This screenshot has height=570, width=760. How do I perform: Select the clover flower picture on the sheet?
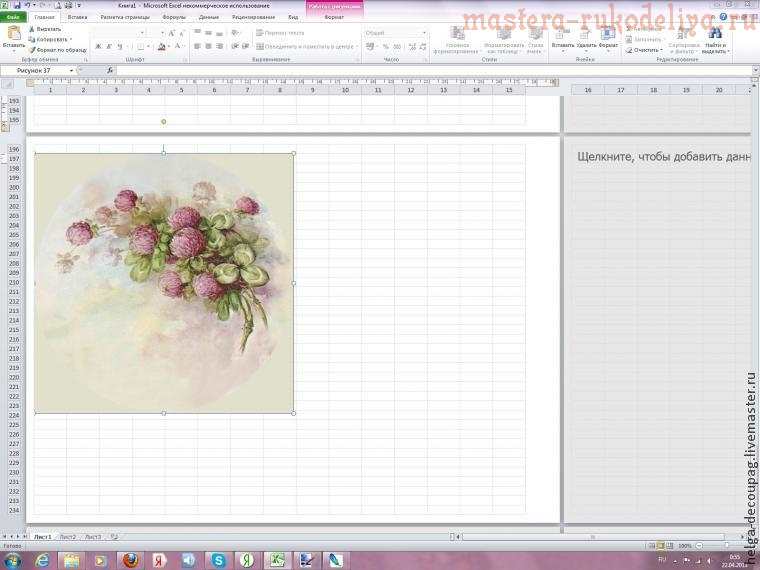coord(164,283)
